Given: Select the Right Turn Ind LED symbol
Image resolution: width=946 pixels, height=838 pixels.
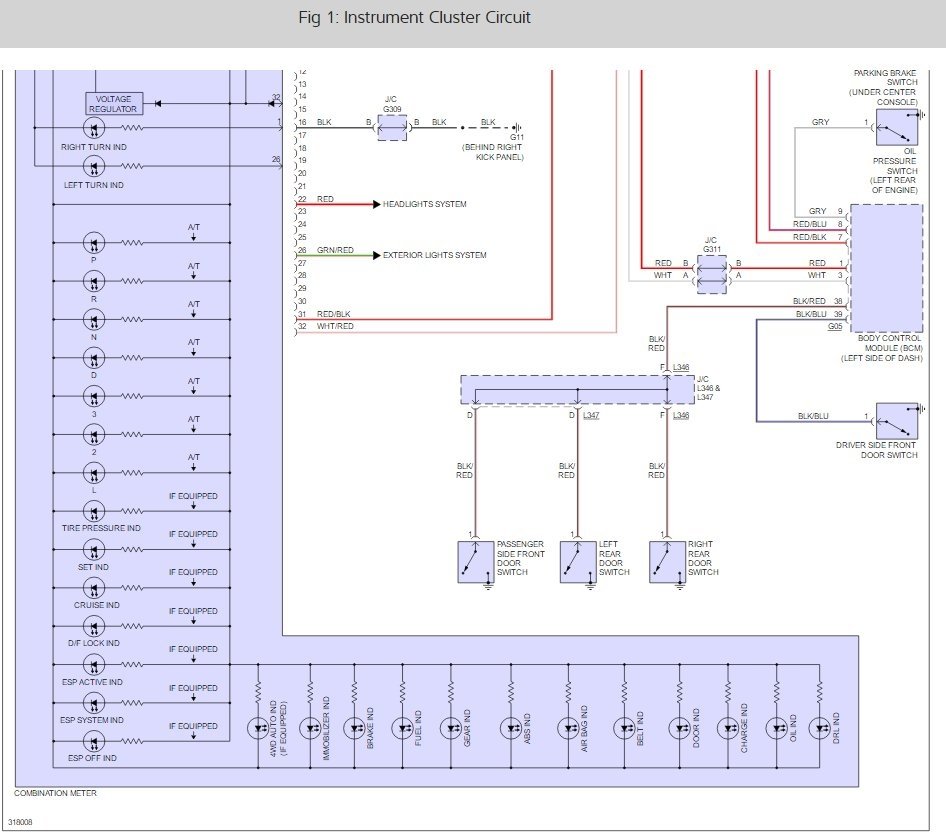Looking at the screenshot, I should 94,128.
